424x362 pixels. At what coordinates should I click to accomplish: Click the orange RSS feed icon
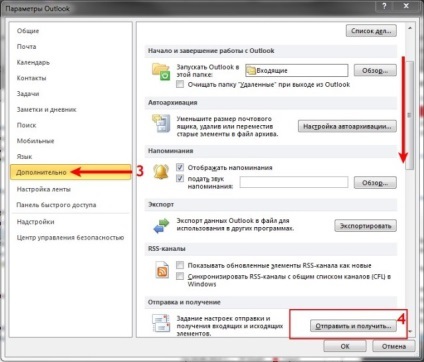tap(162, 270)
